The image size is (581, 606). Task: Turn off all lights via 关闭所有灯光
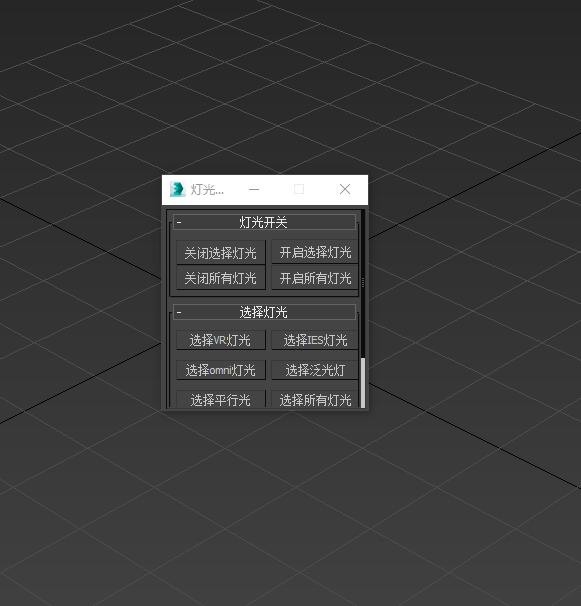click(221, 277)
